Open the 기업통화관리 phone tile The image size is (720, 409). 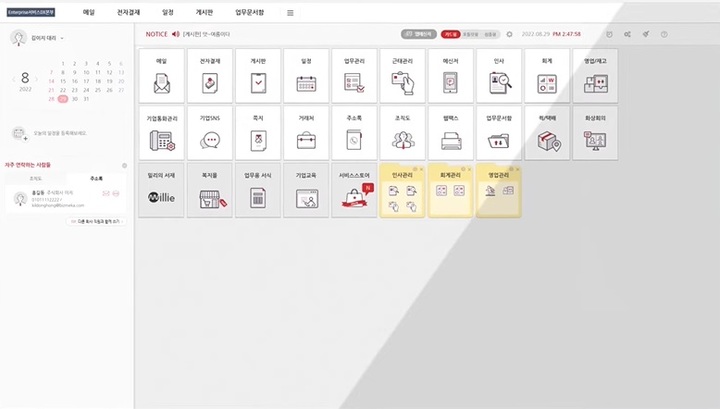pyautogui.click(x=162, y=133)
